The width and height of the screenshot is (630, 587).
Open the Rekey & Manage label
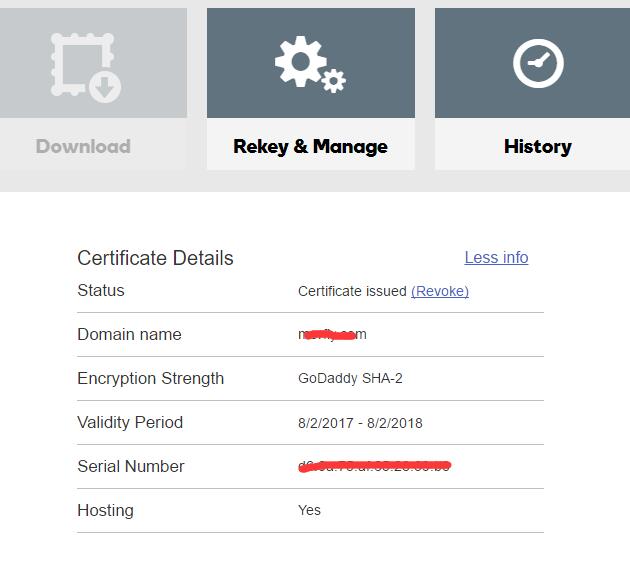coord(310,146)
